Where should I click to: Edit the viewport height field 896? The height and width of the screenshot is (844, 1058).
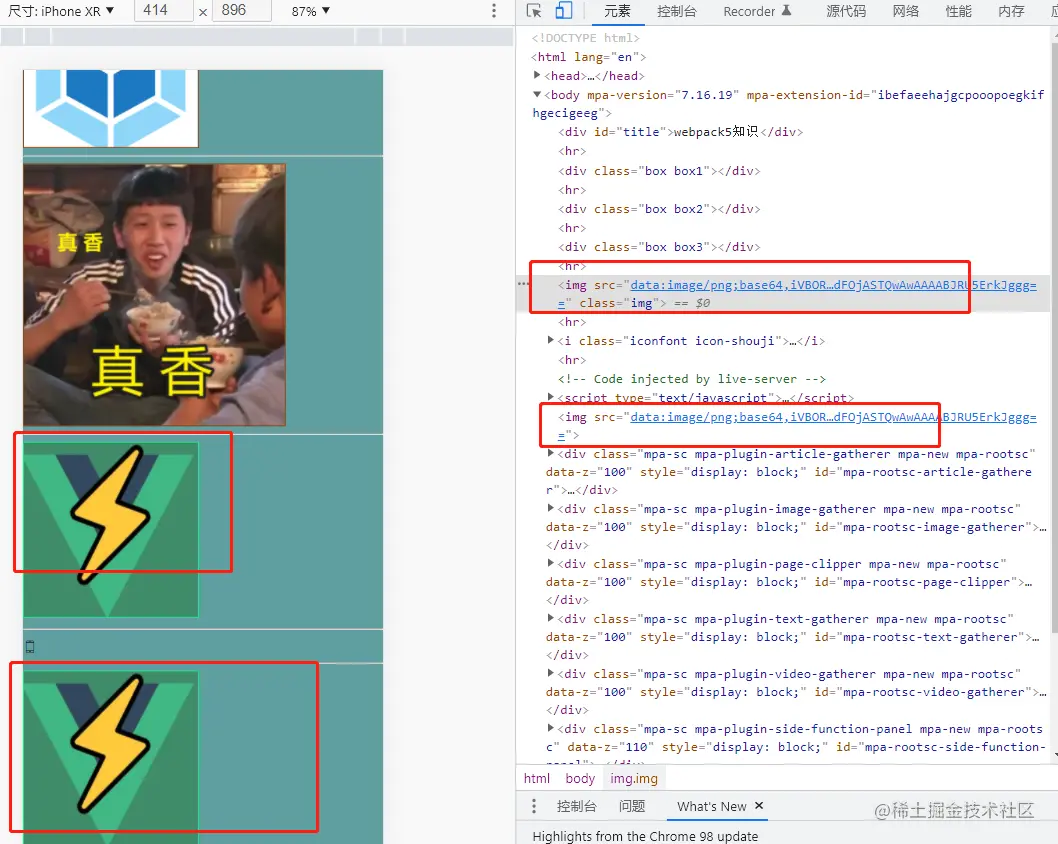[242, 11]
